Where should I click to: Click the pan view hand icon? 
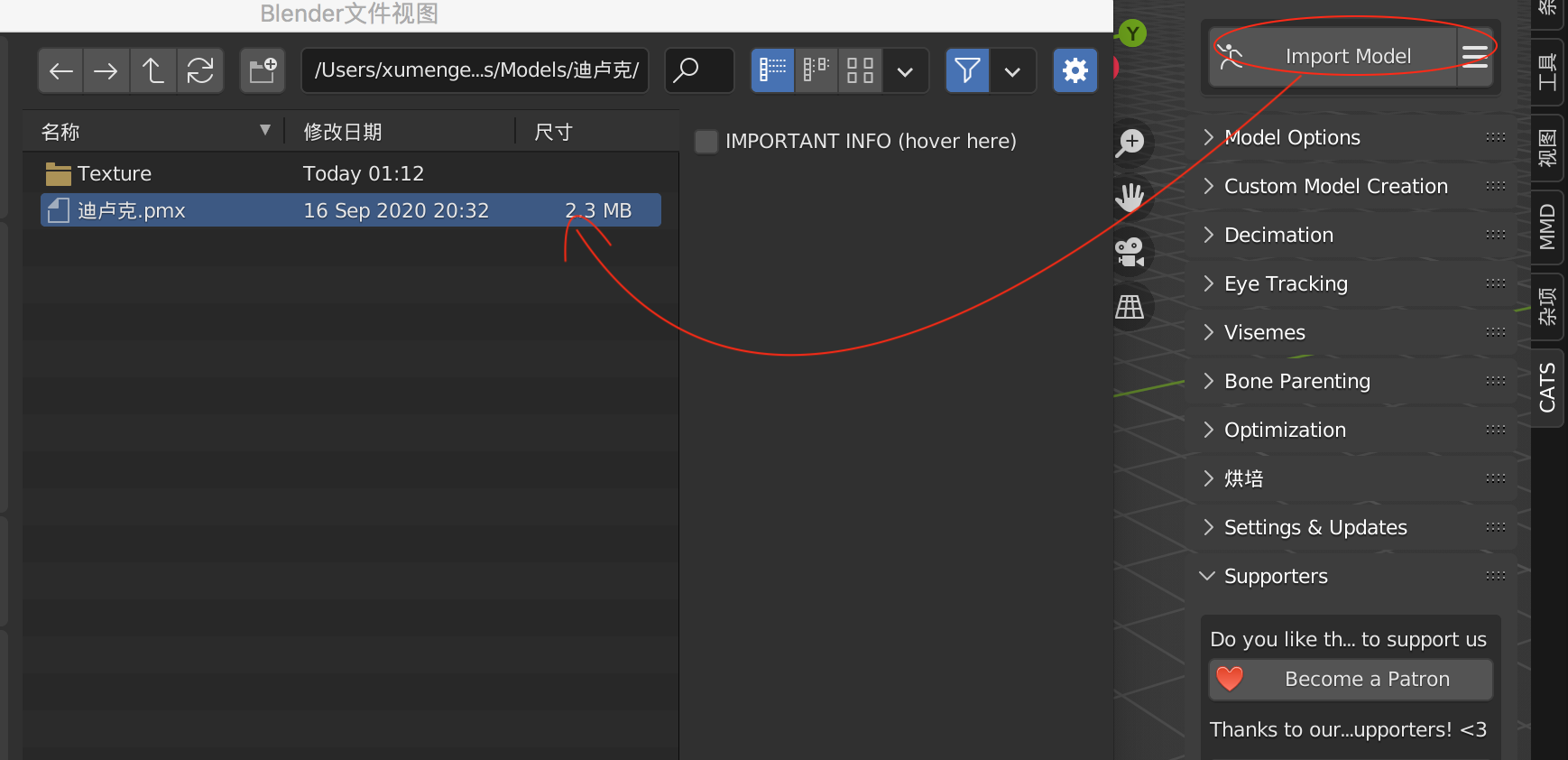pos(1130,197)
